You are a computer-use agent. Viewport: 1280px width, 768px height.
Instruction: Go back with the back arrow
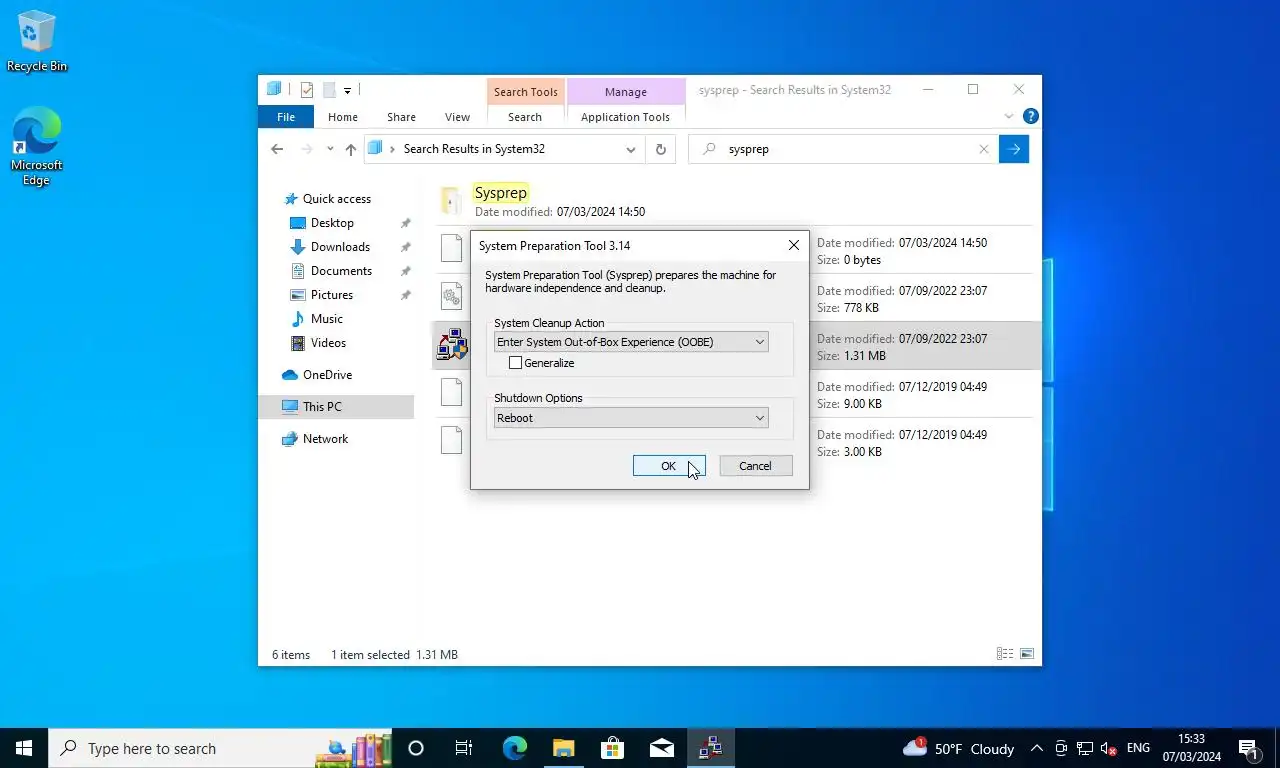tap(277, 149)
